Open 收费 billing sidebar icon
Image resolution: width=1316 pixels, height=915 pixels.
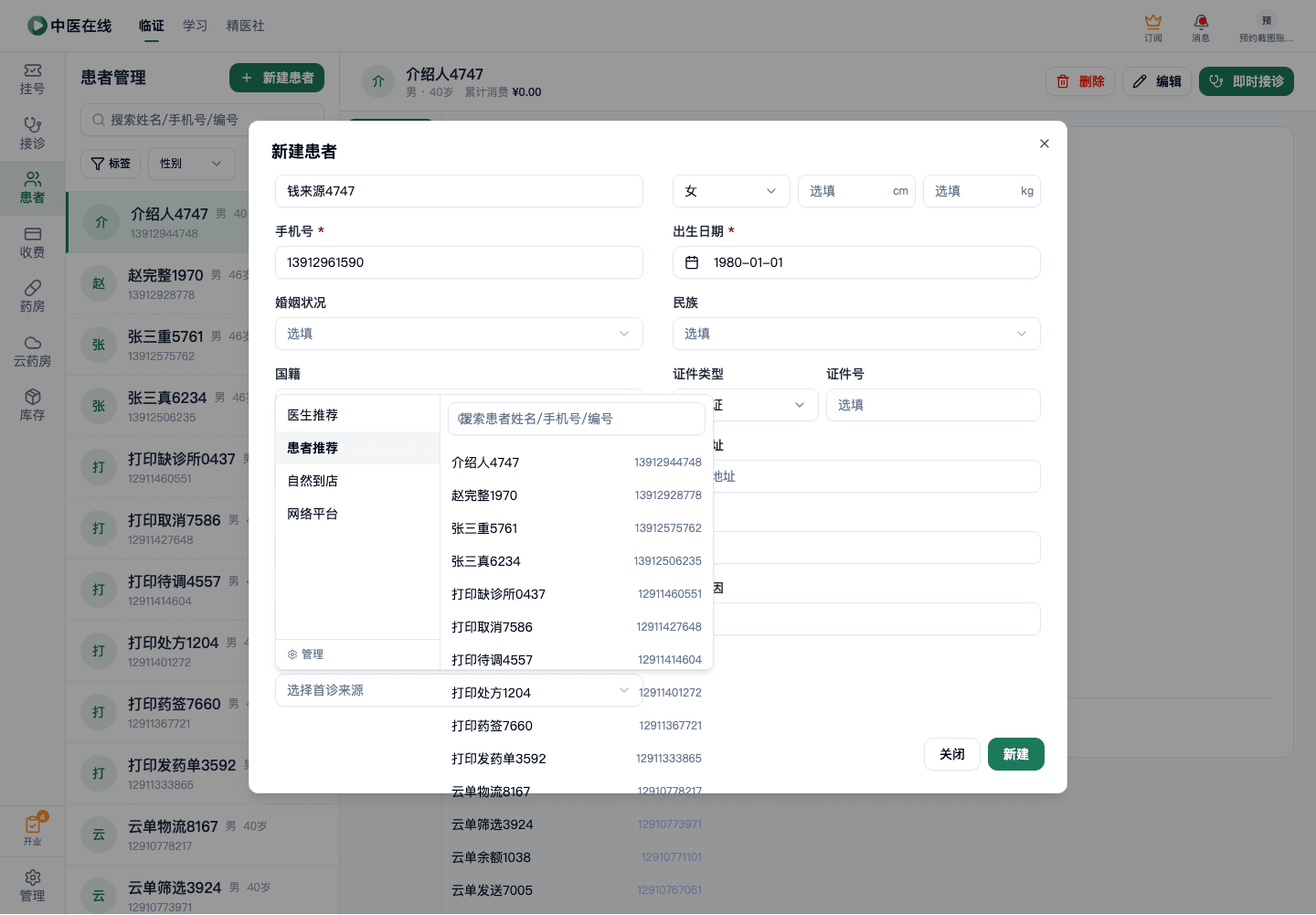point(32,242)
